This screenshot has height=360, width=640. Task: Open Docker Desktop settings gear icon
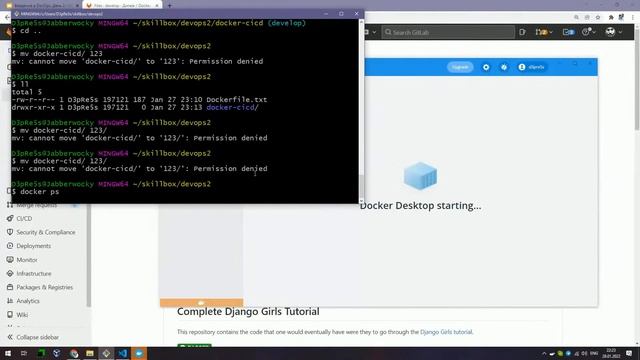click(x=486, y=67)
